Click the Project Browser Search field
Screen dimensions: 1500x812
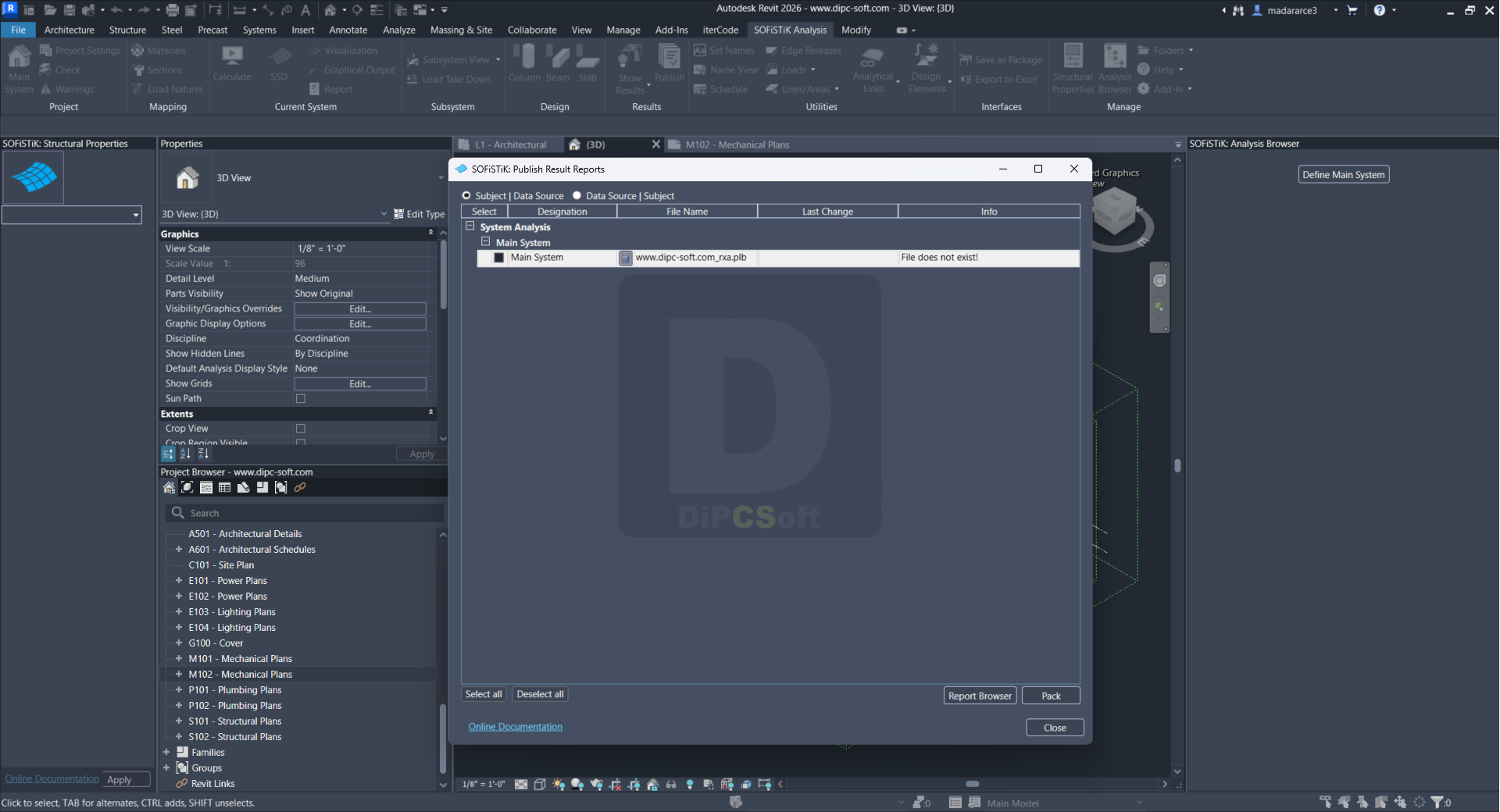[x=305, y=513]
